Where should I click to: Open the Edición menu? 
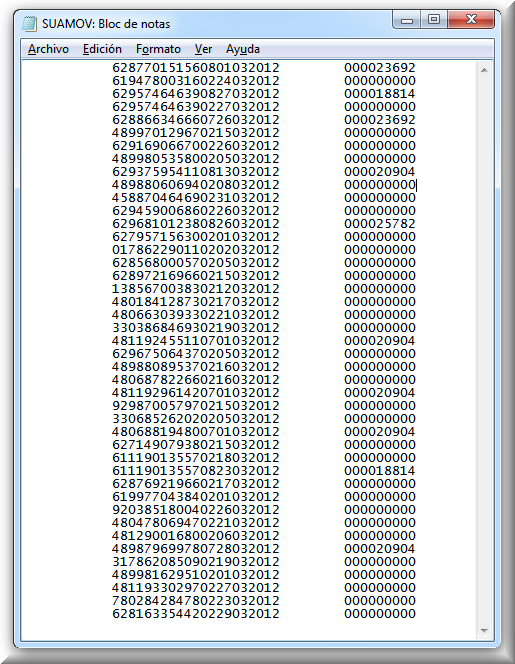click(102, 50)
